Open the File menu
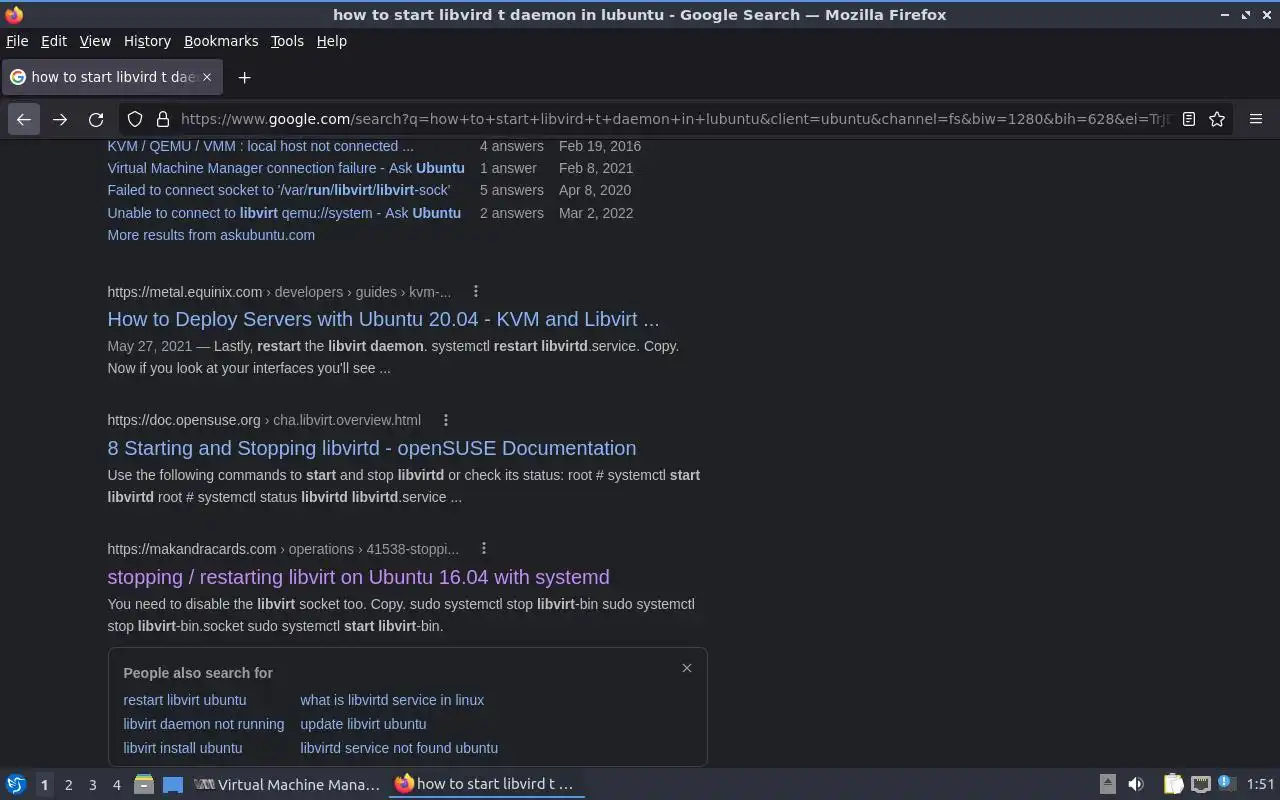Screen dimensions: 1280x800 [x=17, y=41]
